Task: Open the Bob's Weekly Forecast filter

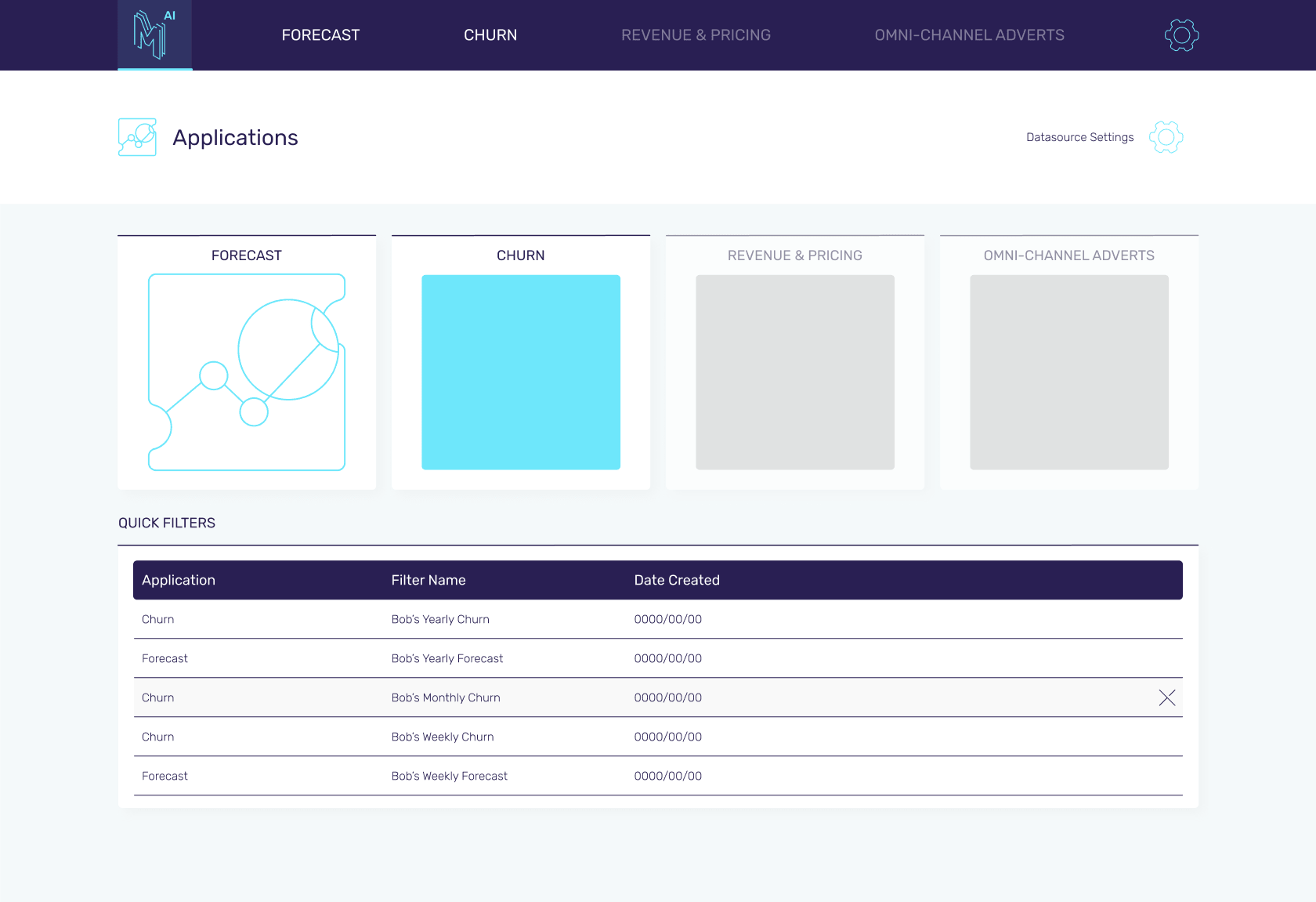Action: [x=450, y=776]
